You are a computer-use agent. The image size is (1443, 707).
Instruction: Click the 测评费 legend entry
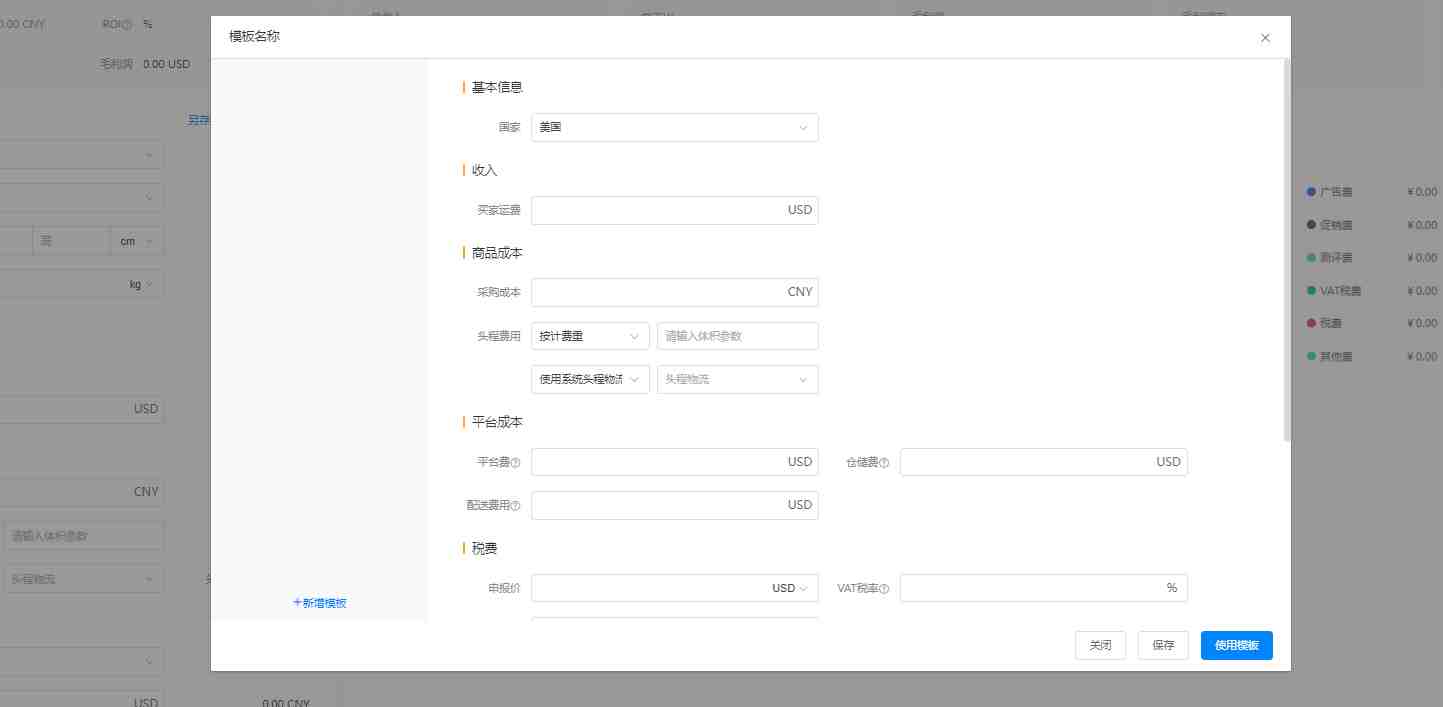pyautogui.click(x=1329, y=257)
